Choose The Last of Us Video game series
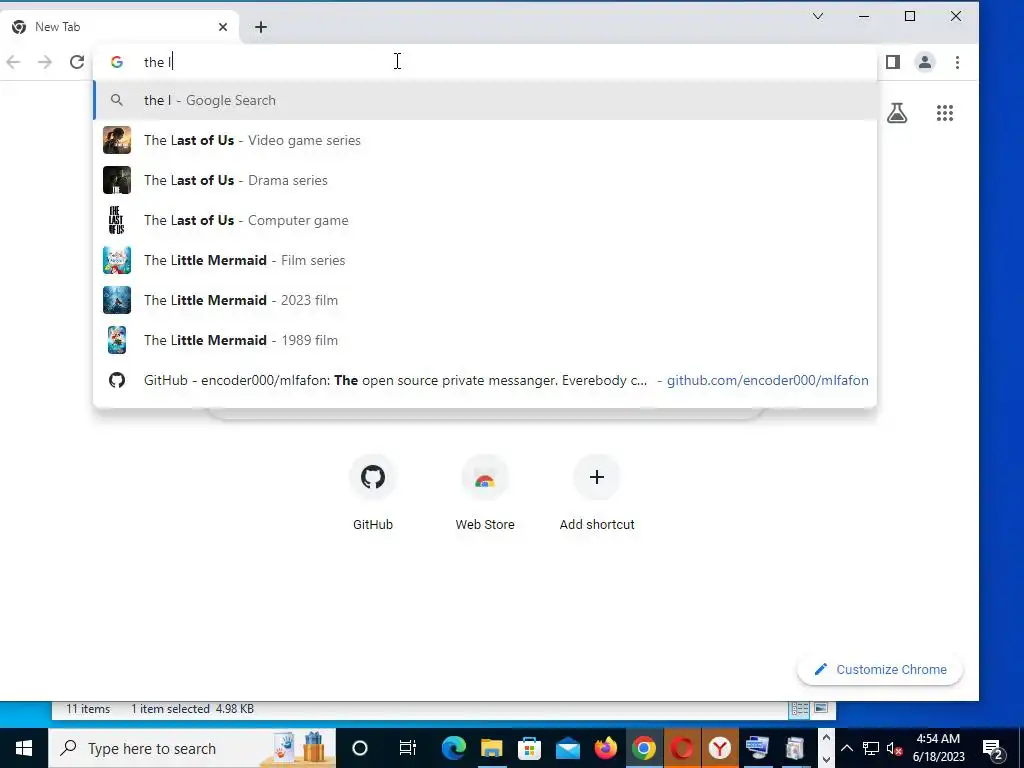Image resolution: width=1024 pixels, height=768 pixels. [x=485, y=140]
